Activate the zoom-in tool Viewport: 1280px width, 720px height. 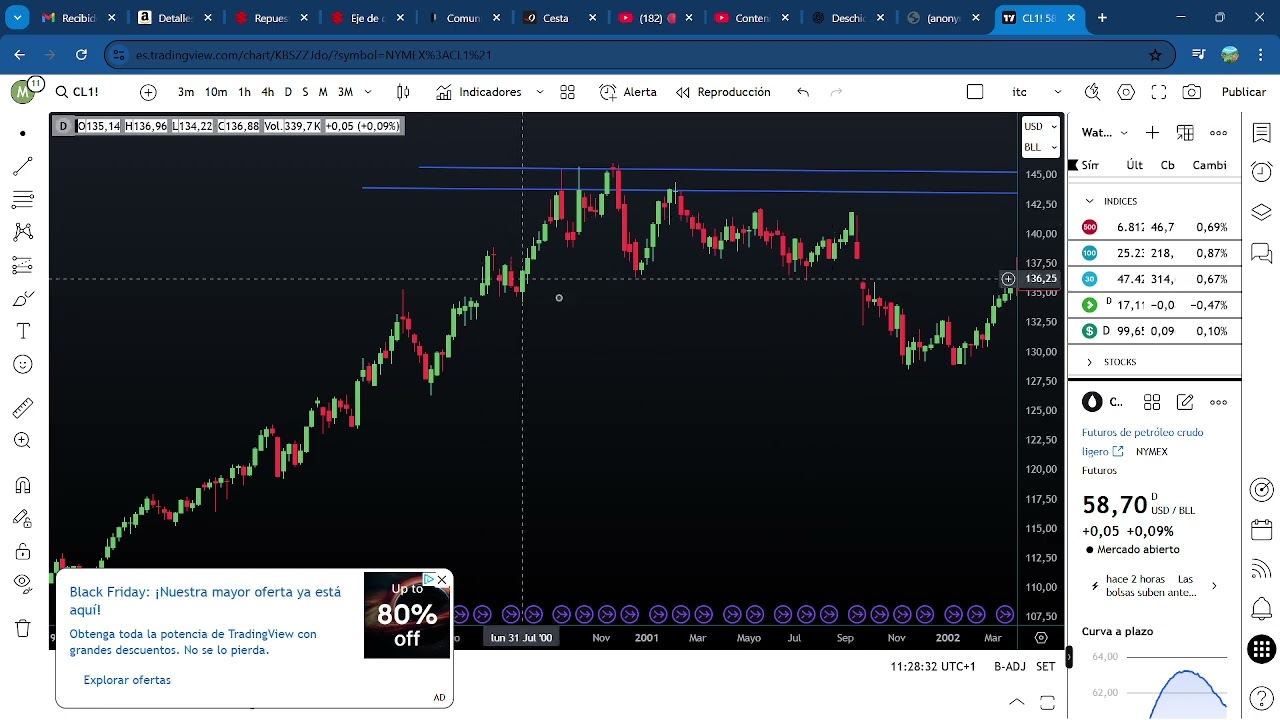coord(23,441)
